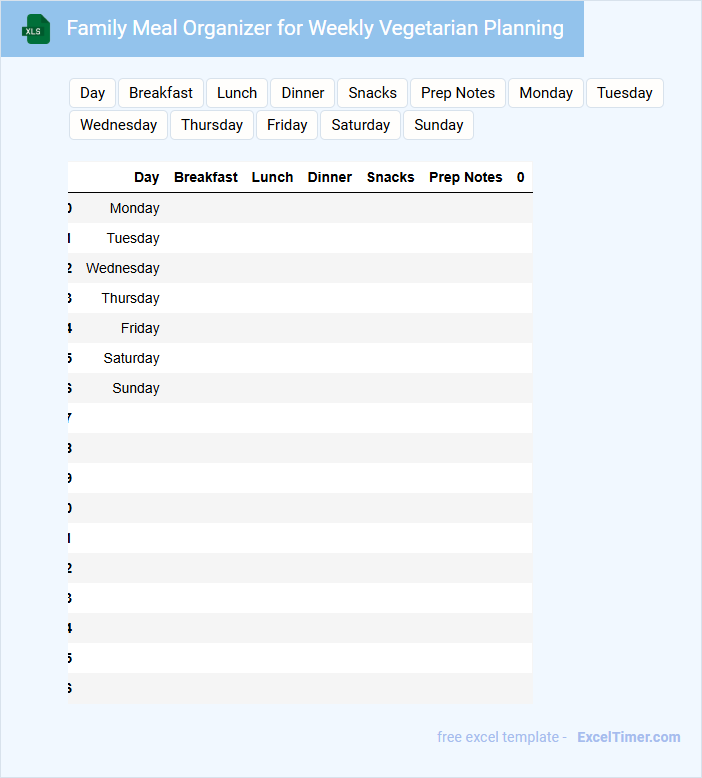Viewport: 702px width, 778px height.
Task: Click the Day tag button
Action: pyautogui.click(x=92, y=93)
